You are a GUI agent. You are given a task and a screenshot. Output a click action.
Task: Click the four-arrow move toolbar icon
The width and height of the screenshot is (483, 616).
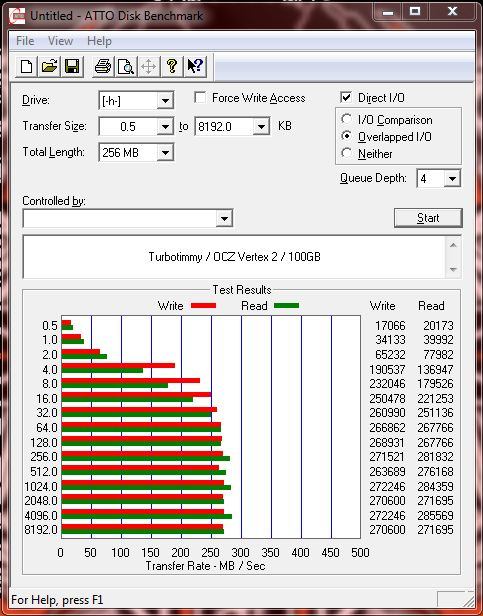click(149, 66)
